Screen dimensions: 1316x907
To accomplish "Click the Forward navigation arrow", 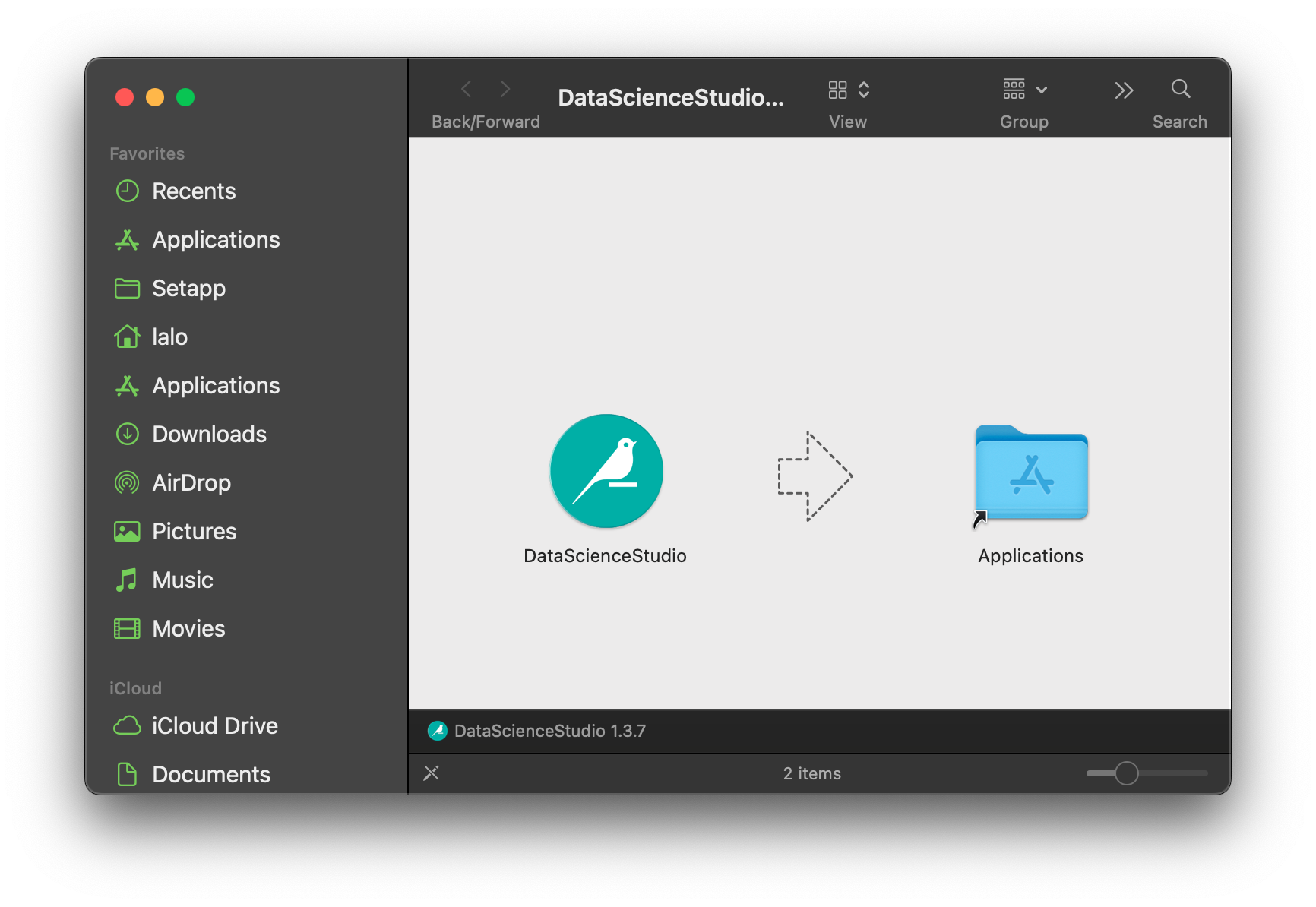I will point(505,90).
